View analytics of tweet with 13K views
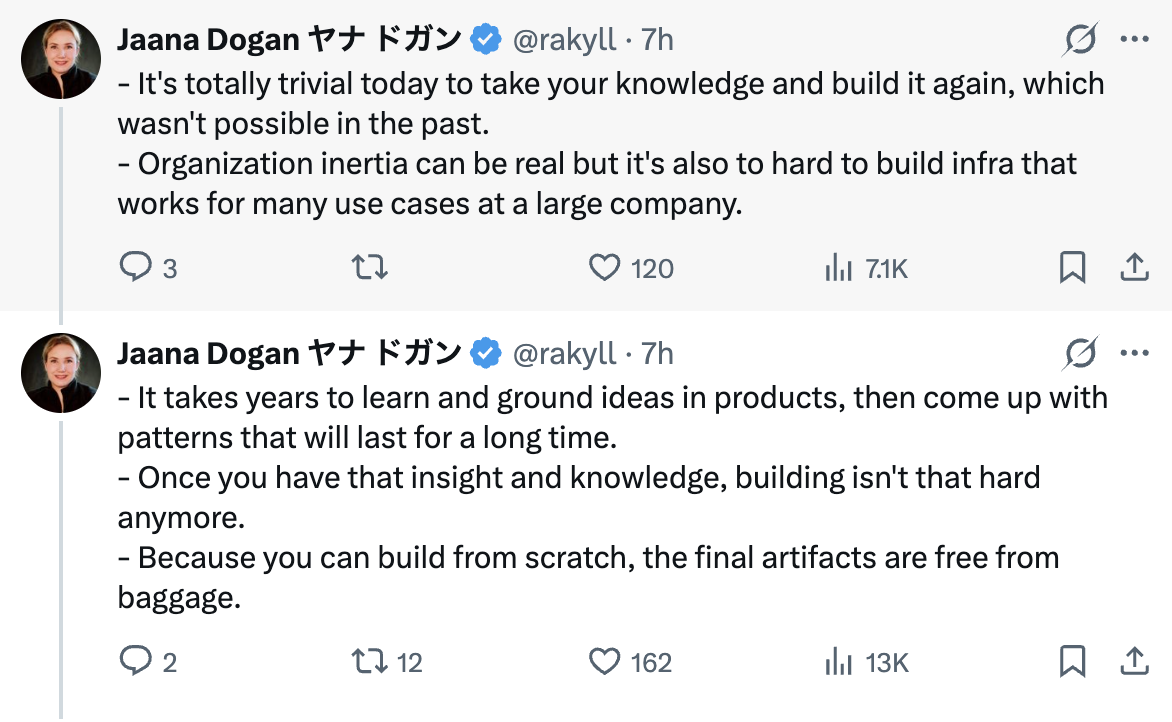Image resolution: width=1172 pixels, height=722 pixels. (837, 662)
